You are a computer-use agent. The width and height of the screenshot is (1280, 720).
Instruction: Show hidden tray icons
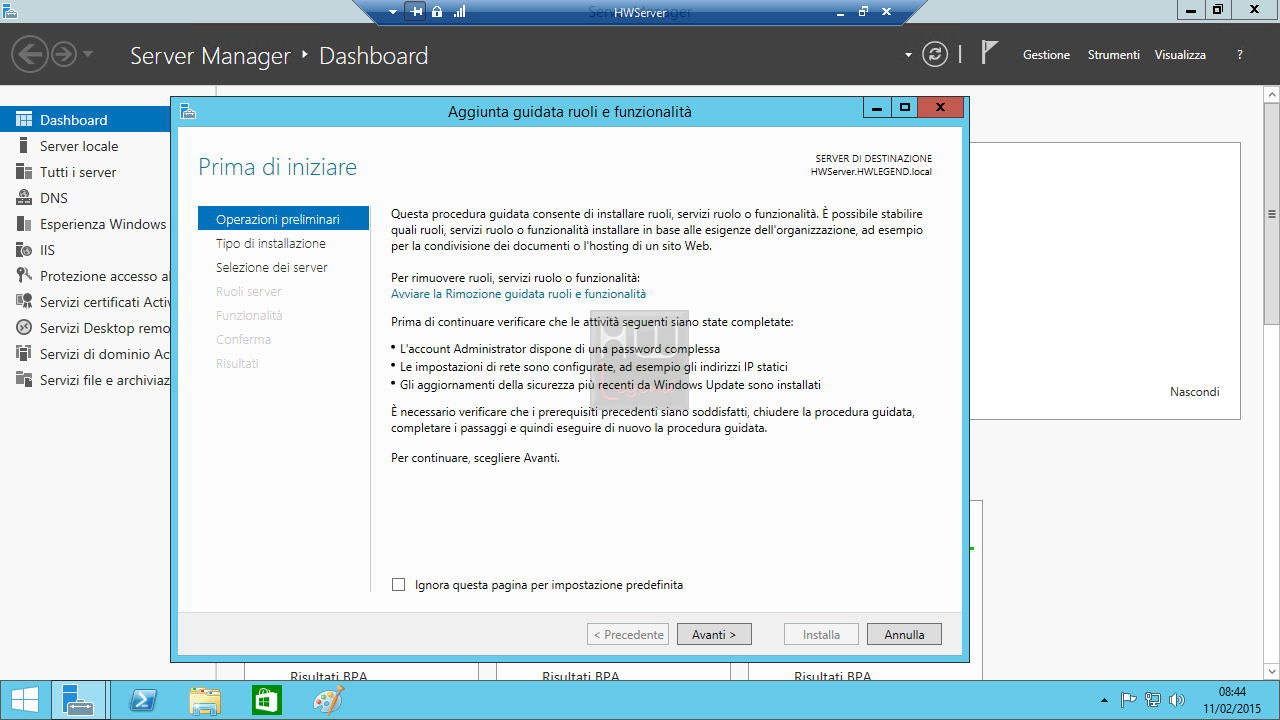click(x=1104, y=701)
